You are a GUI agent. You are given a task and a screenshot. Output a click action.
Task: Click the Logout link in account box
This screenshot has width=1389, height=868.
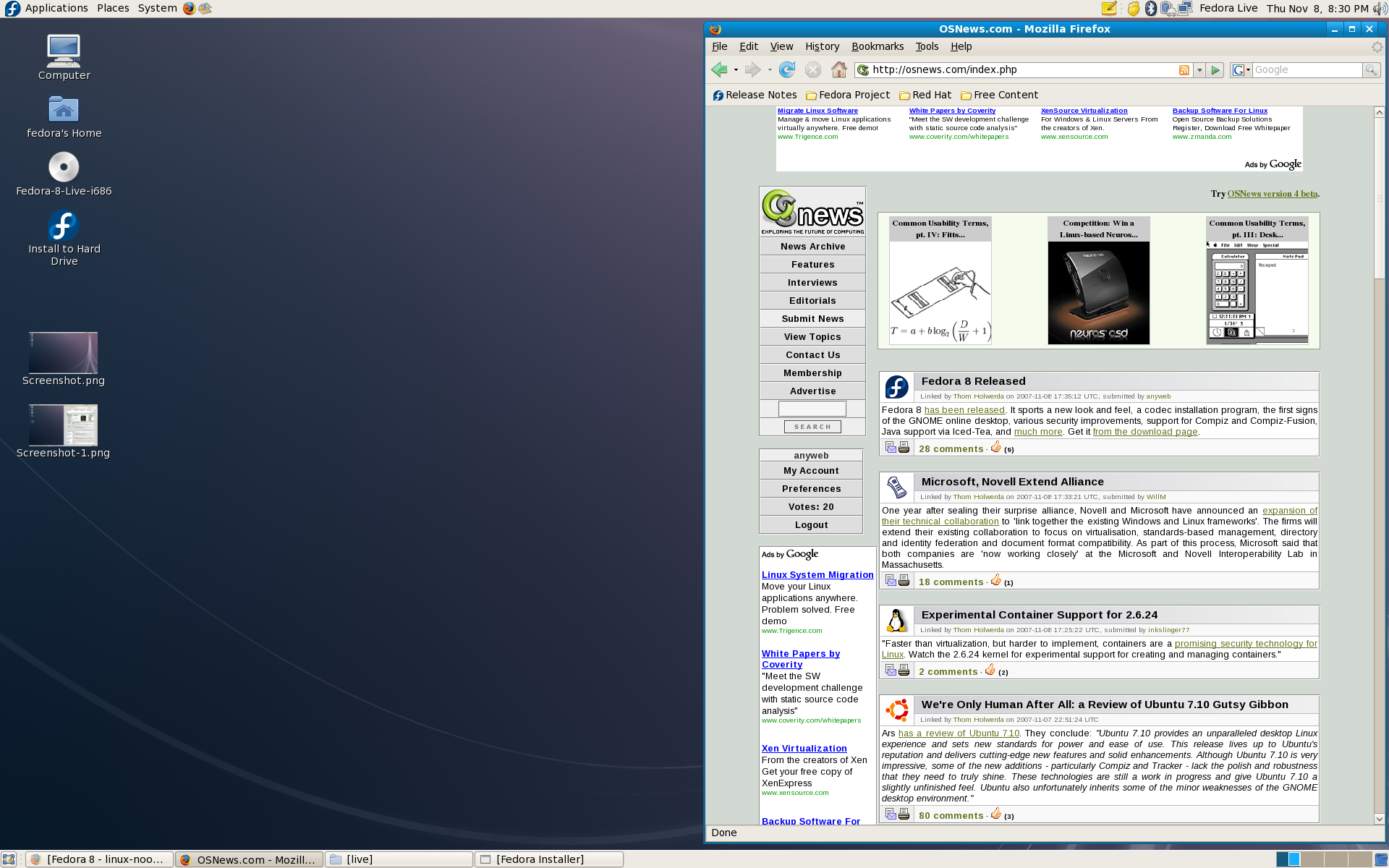[x=811, y=525]
